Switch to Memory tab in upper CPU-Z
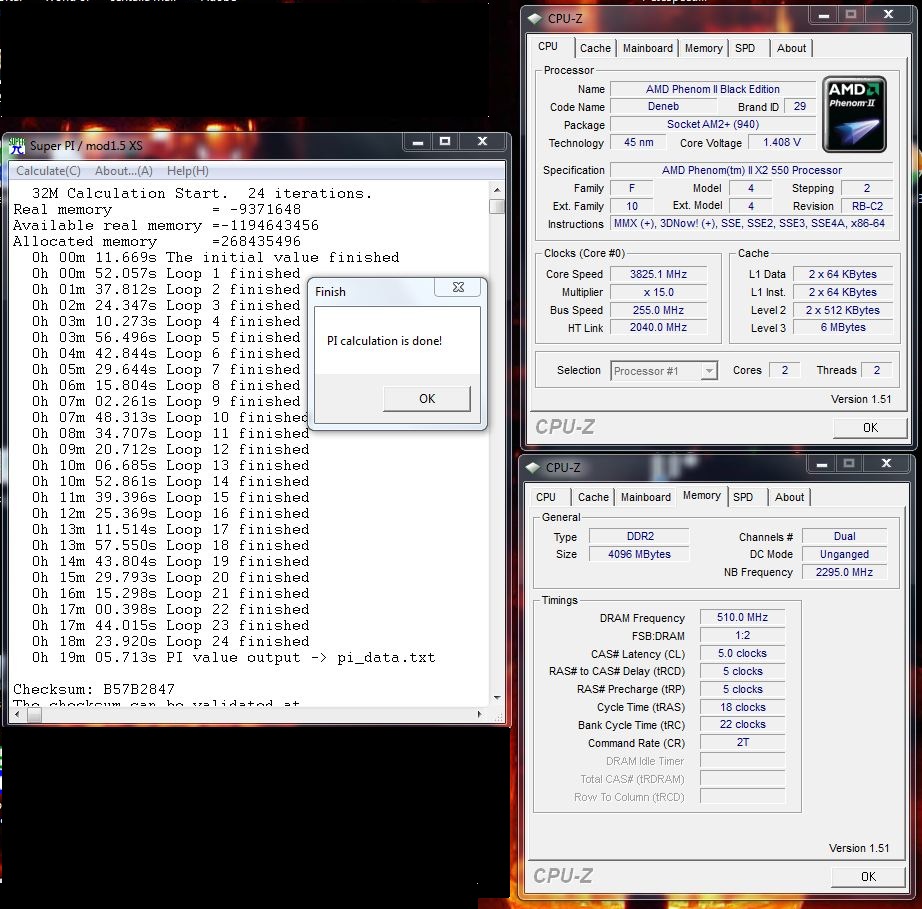The width and height of the screenshot is (922, 909). [703, 48]
